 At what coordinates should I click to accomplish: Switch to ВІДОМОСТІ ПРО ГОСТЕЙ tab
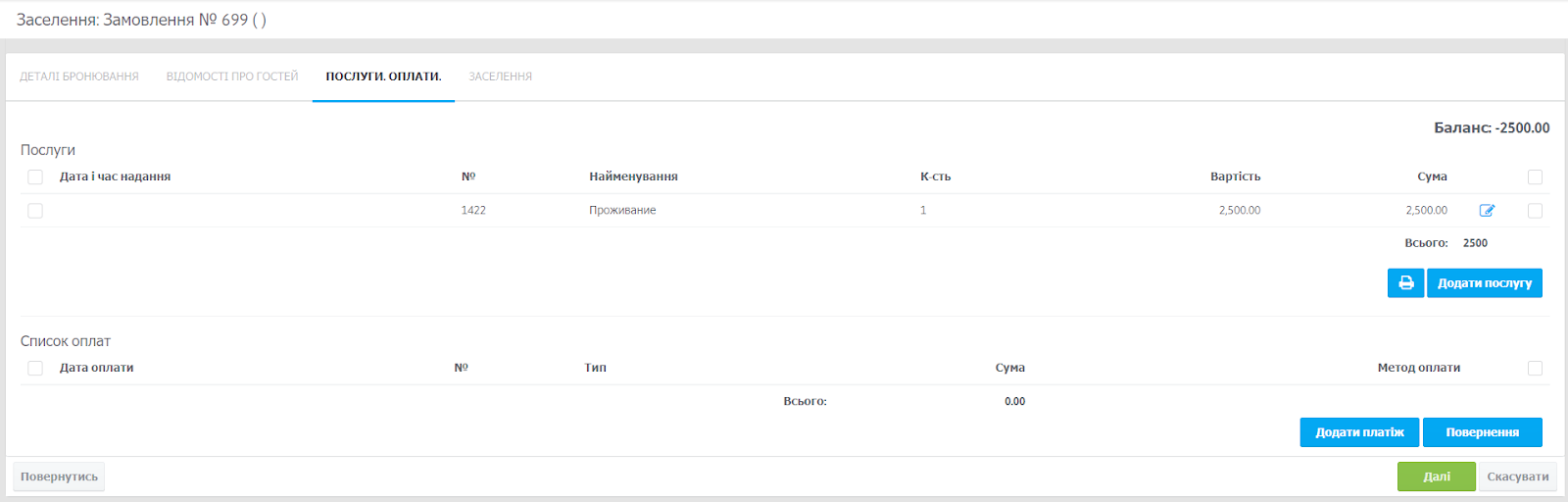232,76
